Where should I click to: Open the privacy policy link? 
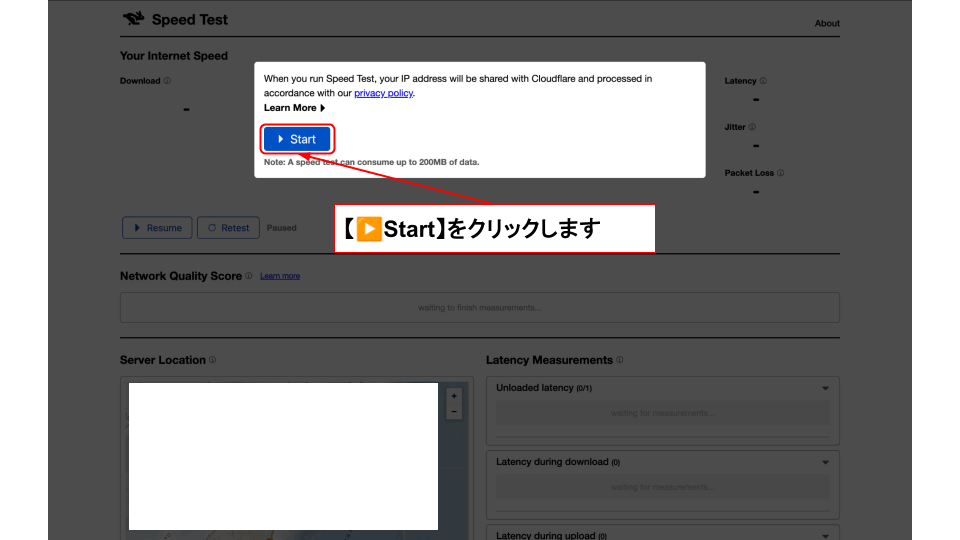click(x=383, y=93)
